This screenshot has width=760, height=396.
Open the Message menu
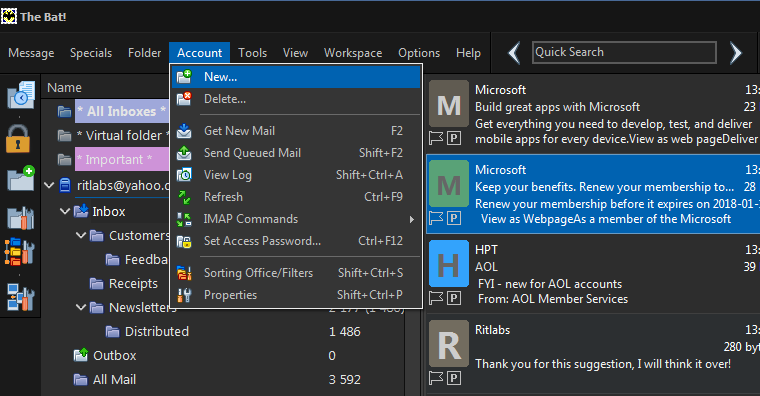(31, 53)
